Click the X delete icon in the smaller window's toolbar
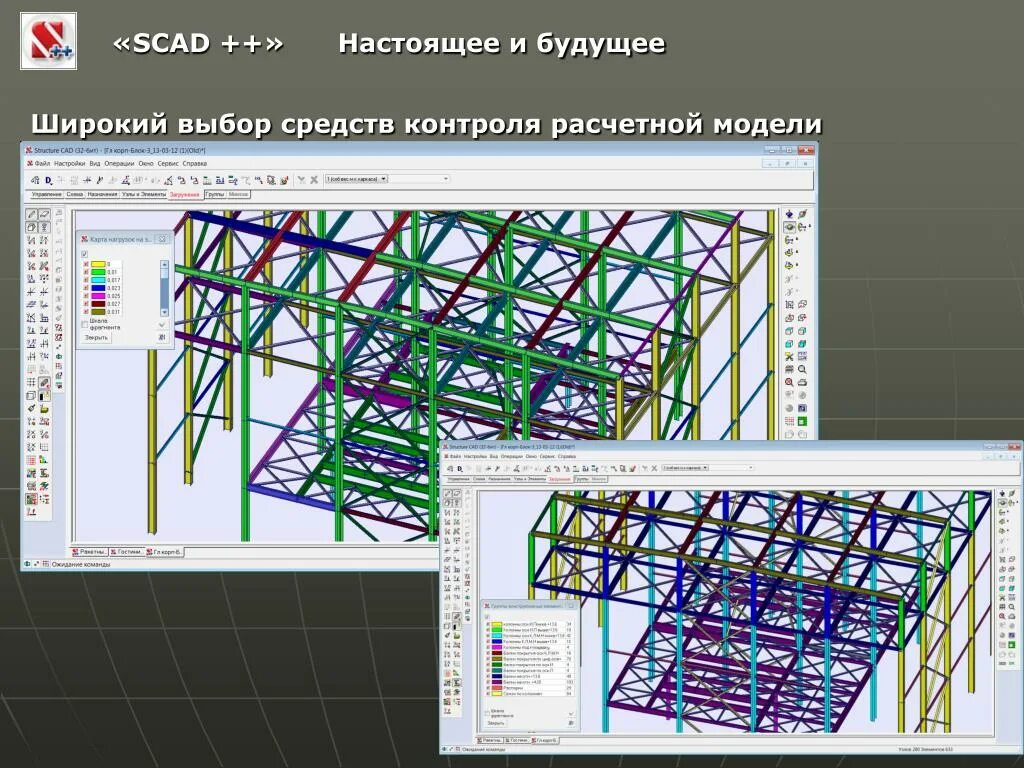 pyautogui.click(x=654, y=468)
